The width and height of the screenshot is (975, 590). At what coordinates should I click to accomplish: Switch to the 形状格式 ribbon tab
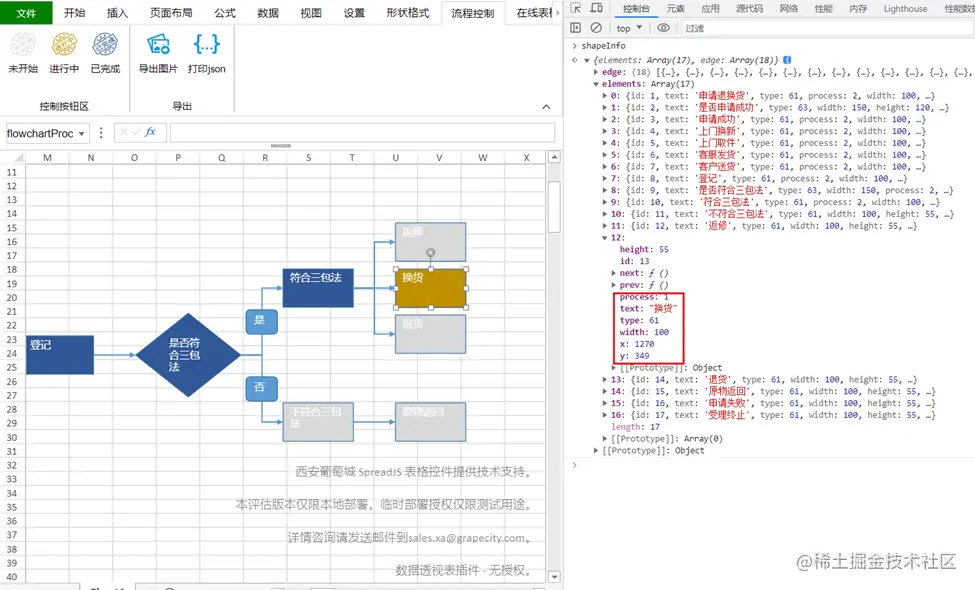tap(407, 12)
